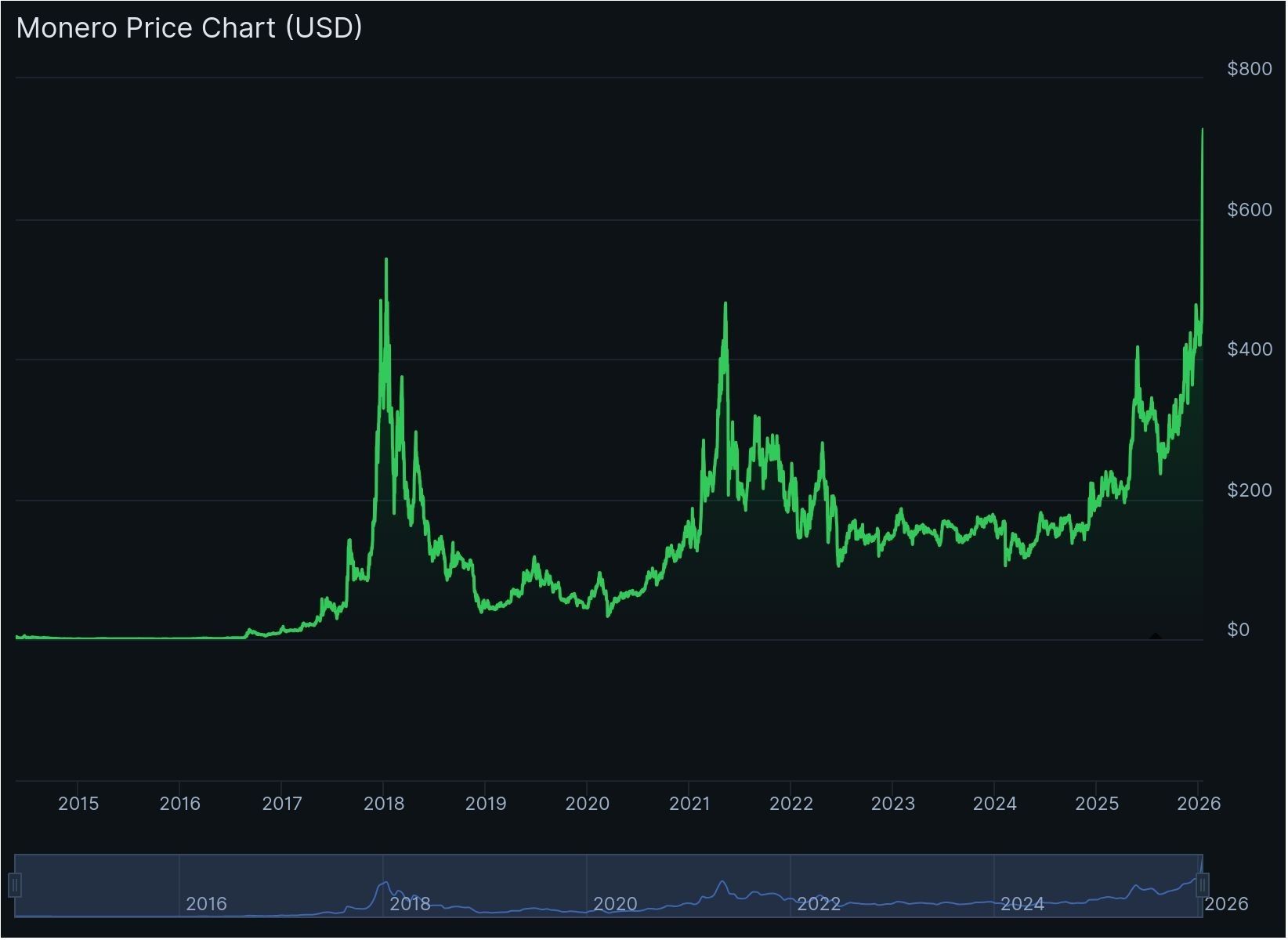Screen dimensions: 1288x940
Task: Select the 2020 label inside the range navigator
Action: click(x=615, y=905)
